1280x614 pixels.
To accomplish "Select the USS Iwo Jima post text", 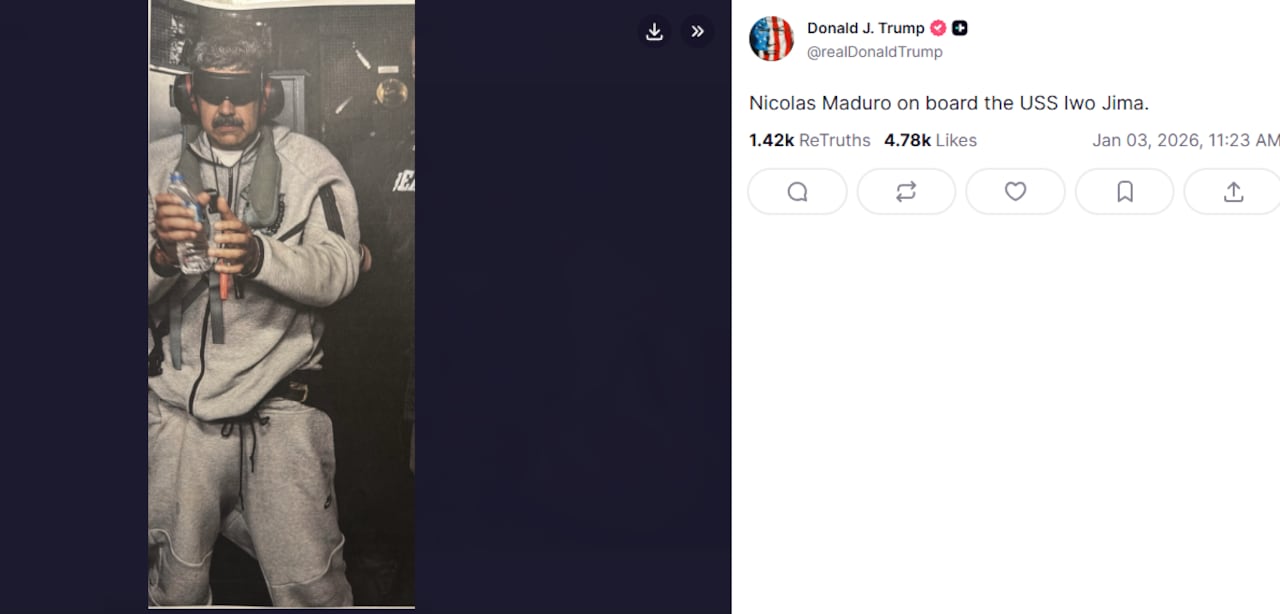I will [949, 102].
